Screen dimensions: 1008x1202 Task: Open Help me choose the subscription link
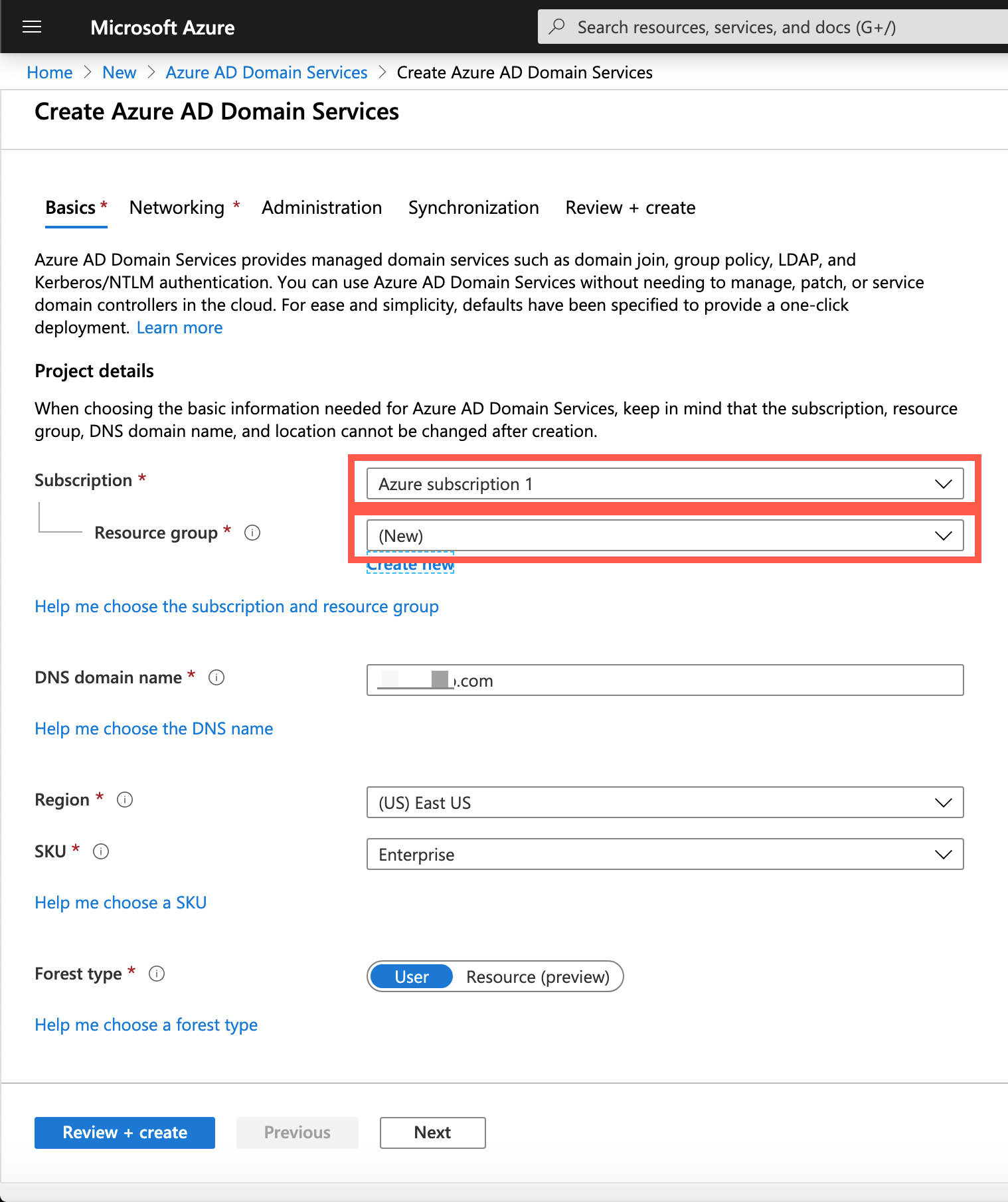coord(236,607)
